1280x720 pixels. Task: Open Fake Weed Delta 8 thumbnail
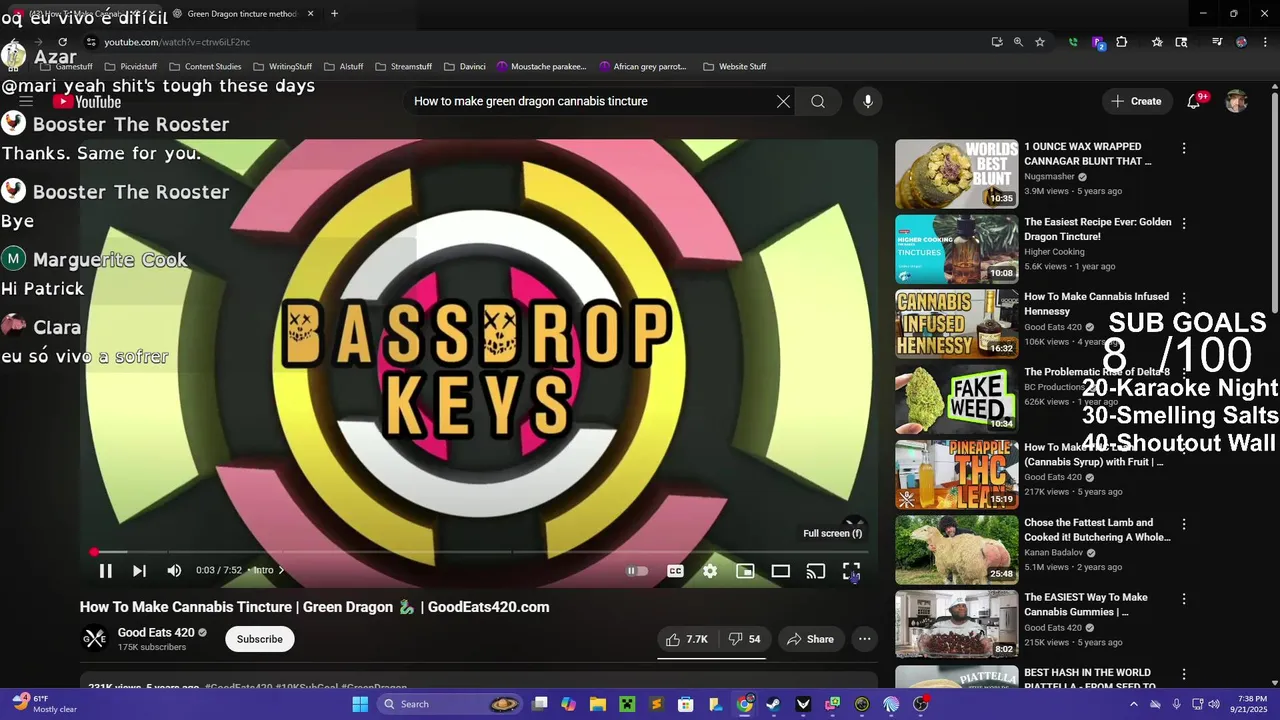956,399
